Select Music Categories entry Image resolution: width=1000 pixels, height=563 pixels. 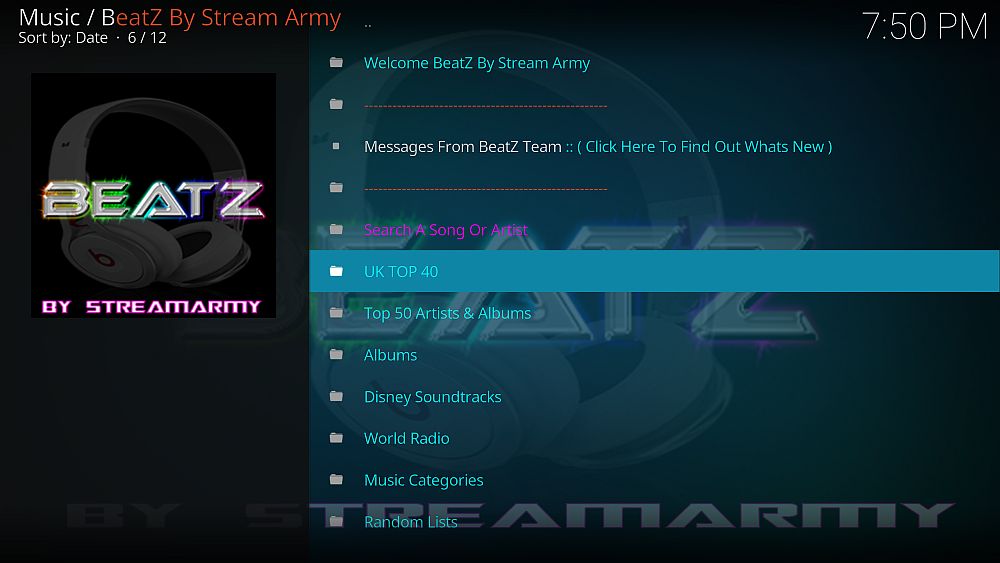(654, 480)
